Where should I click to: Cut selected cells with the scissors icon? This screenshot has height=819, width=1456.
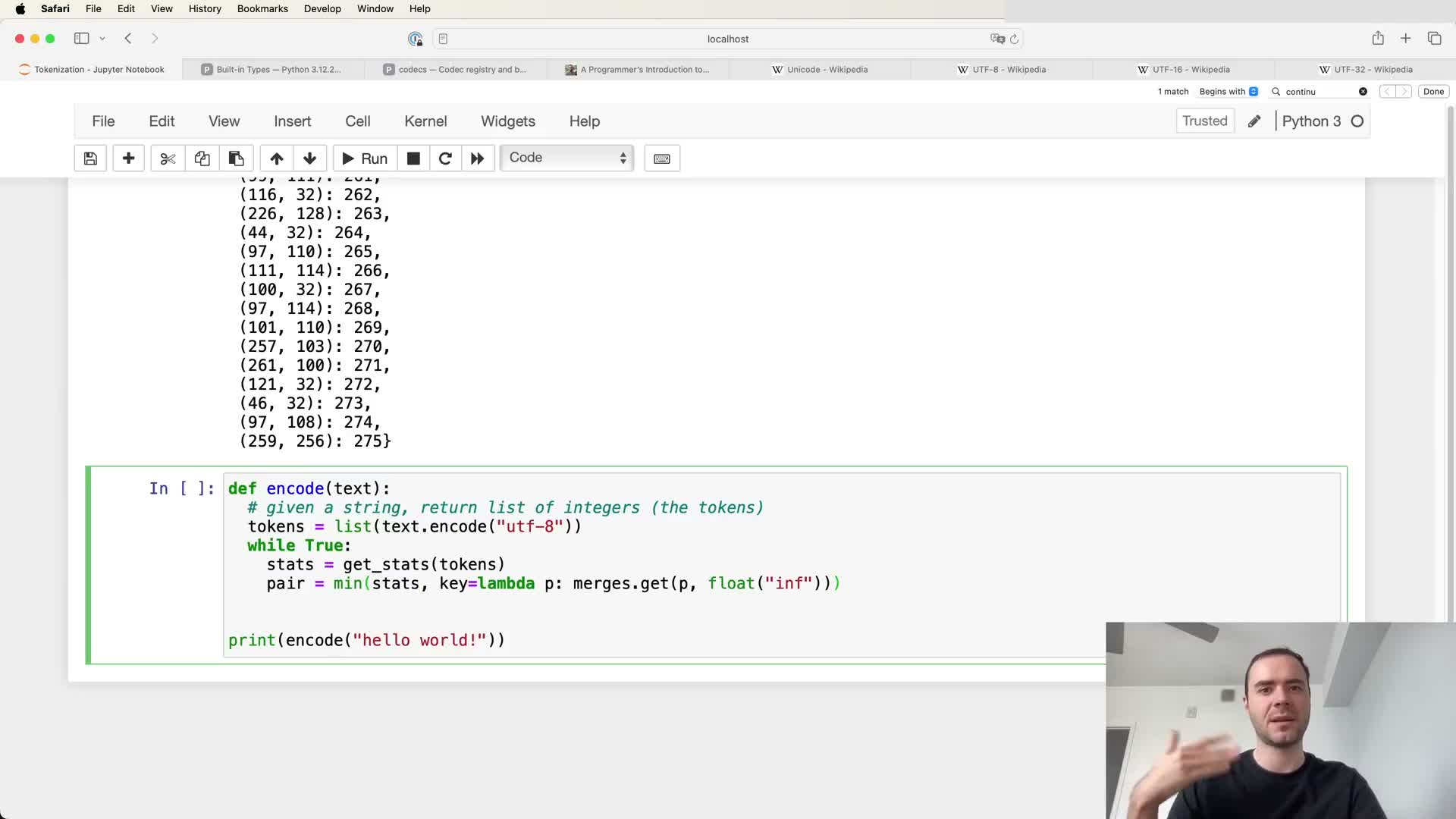click(168, 158)
